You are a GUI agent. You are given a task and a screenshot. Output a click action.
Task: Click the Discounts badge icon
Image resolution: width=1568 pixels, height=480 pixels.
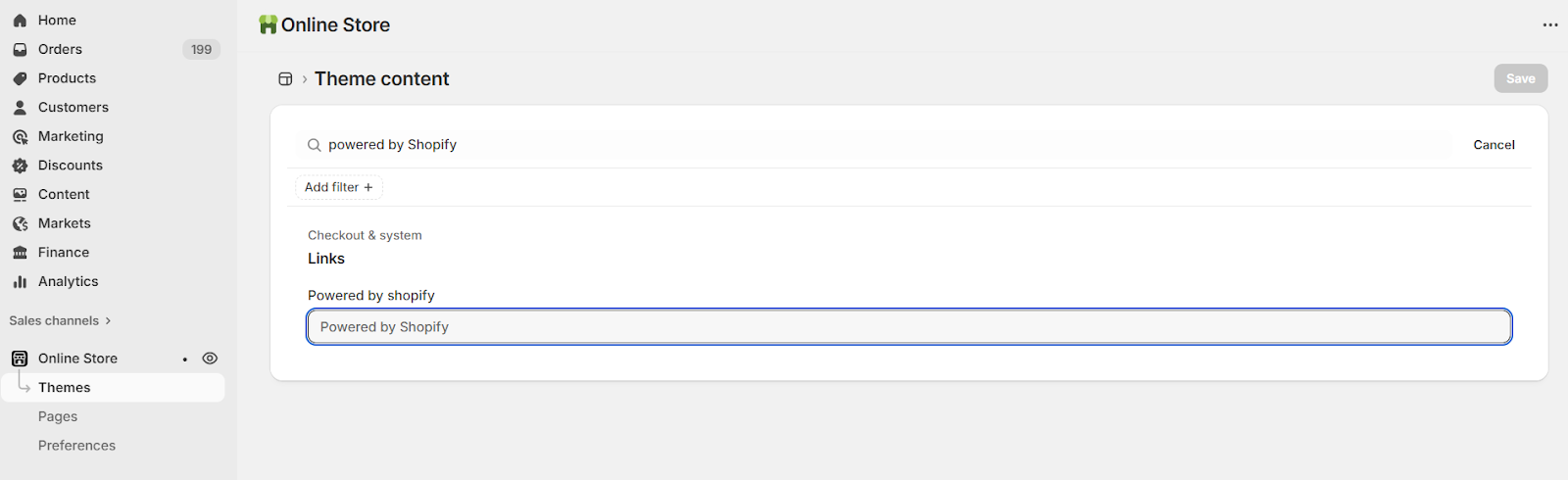point(20,166)
